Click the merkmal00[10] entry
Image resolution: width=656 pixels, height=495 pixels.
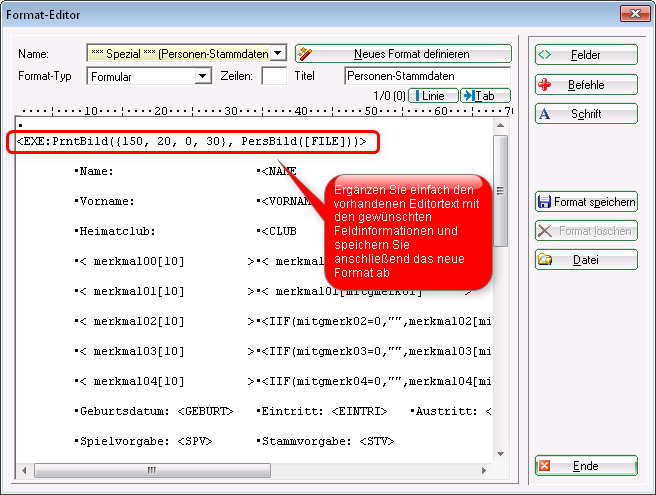[x=130, y=262]
